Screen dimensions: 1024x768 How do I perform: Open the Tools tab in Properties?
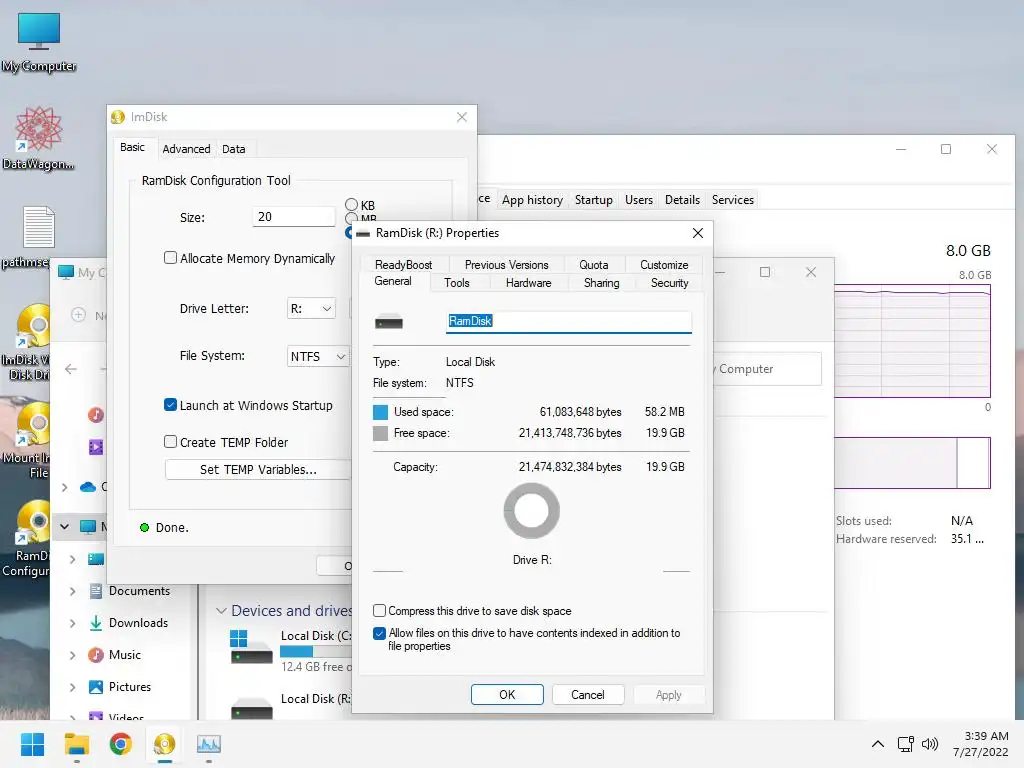pos(456,283)
